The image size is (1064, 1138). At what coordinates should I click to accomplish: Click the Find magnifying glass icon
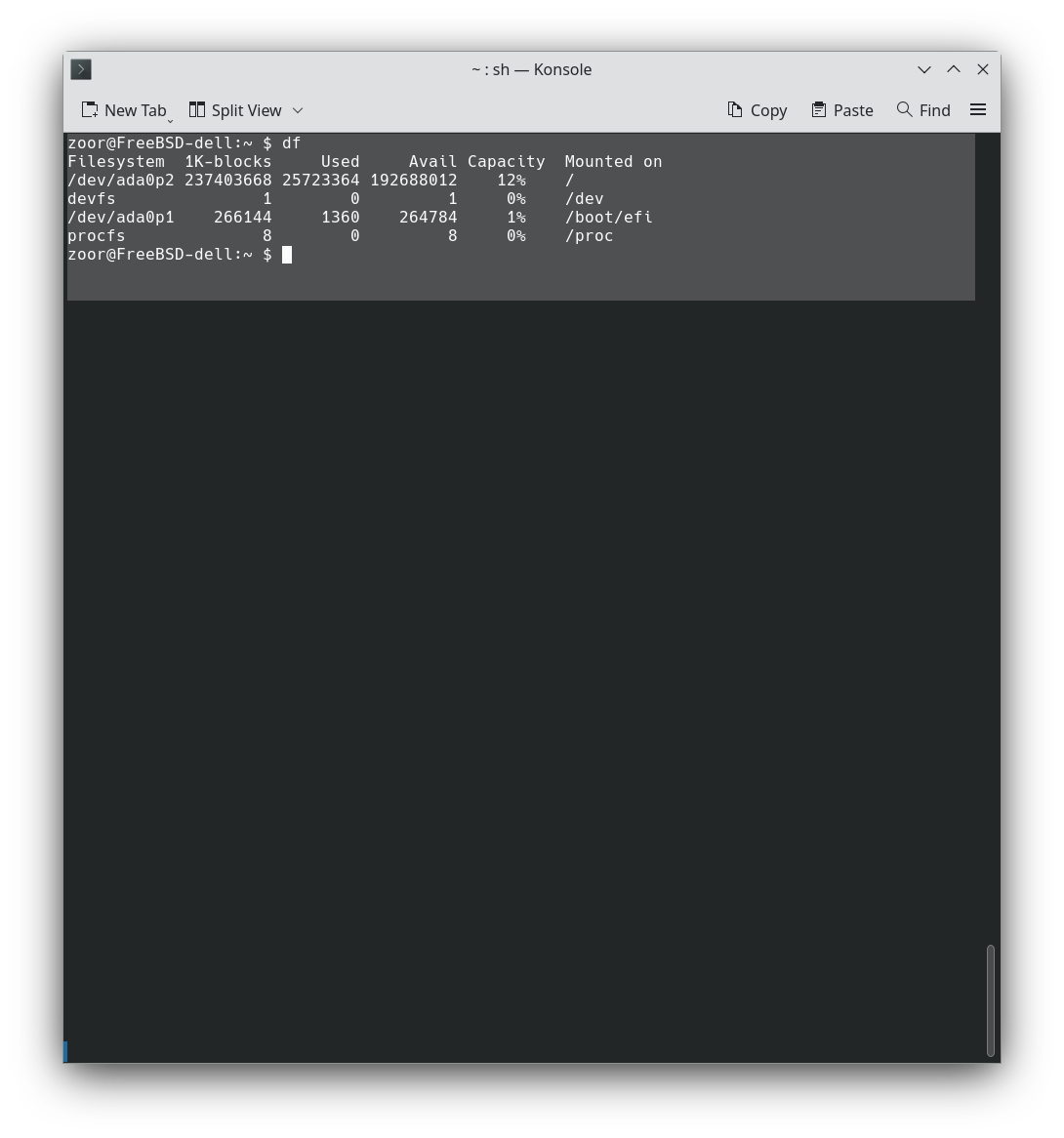(x=904, y=110)
